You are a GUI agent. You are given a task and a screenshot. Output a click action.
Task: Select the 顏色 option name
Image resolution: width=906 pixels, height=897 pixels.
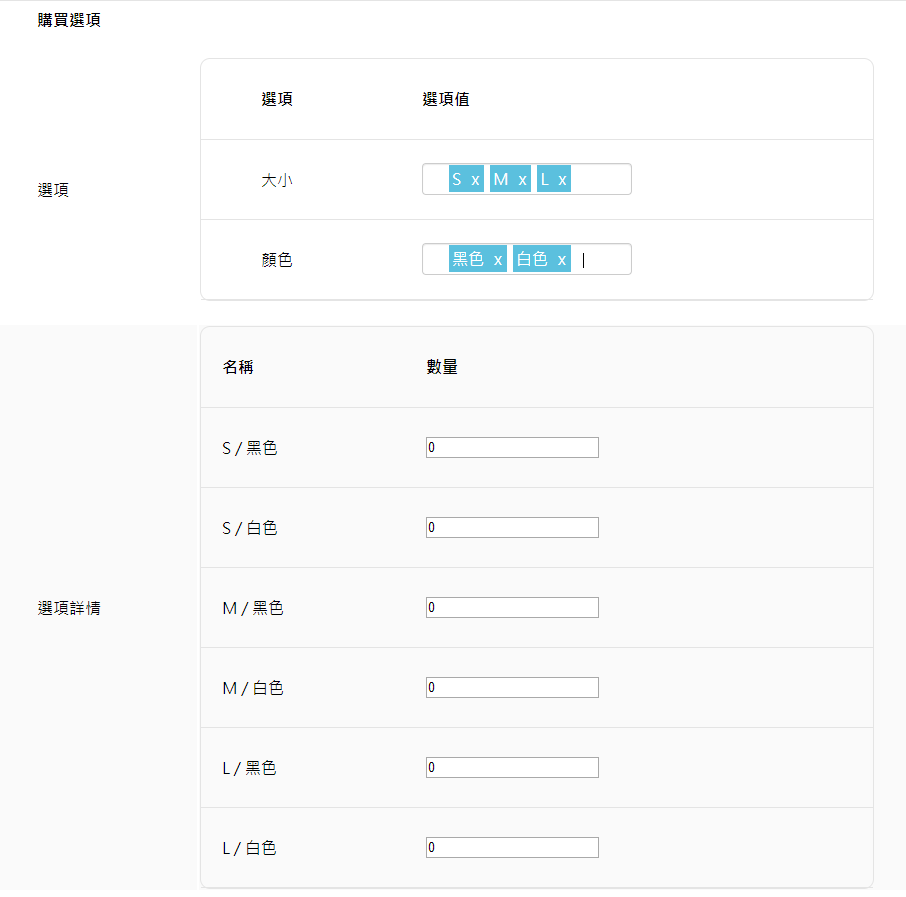coord(277,260)
